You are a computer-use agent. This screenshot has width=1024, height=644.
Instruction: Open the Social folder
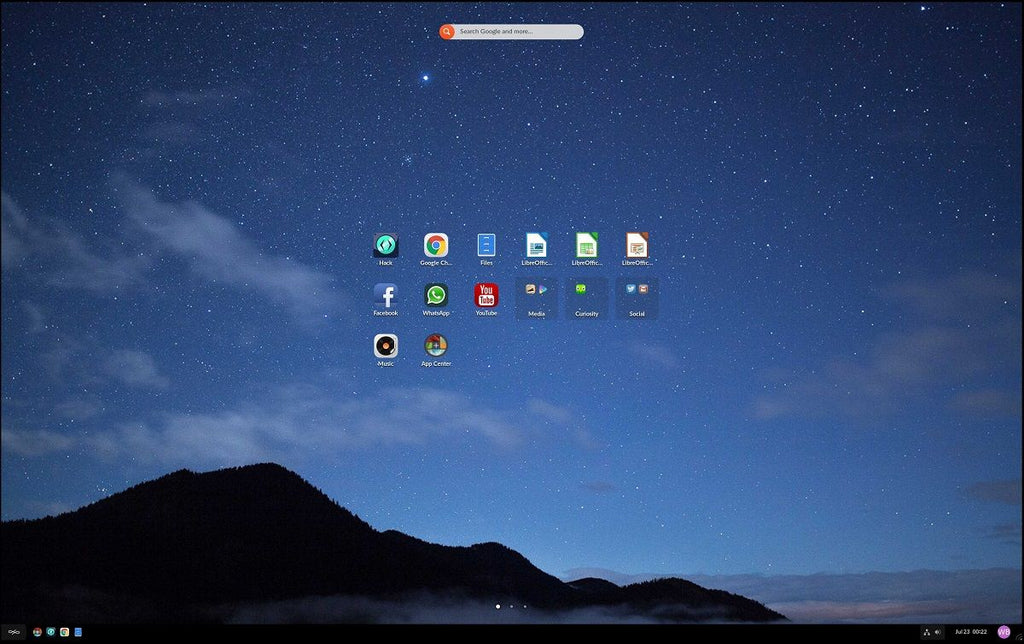click(638, 294)
